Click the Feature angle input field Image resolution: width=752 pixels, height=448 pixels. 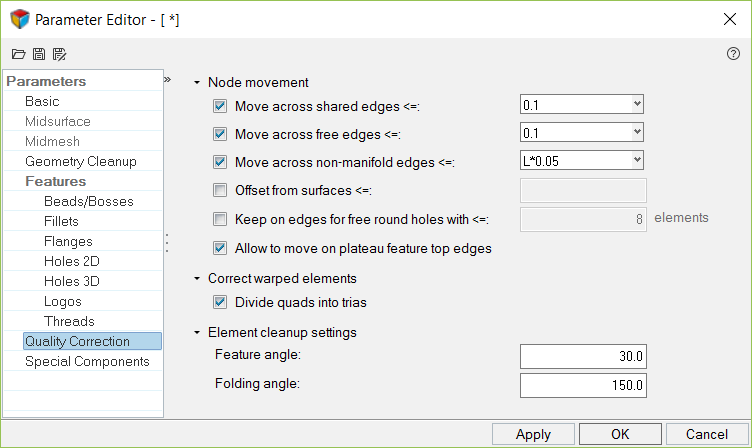click(x=584, y=357)
